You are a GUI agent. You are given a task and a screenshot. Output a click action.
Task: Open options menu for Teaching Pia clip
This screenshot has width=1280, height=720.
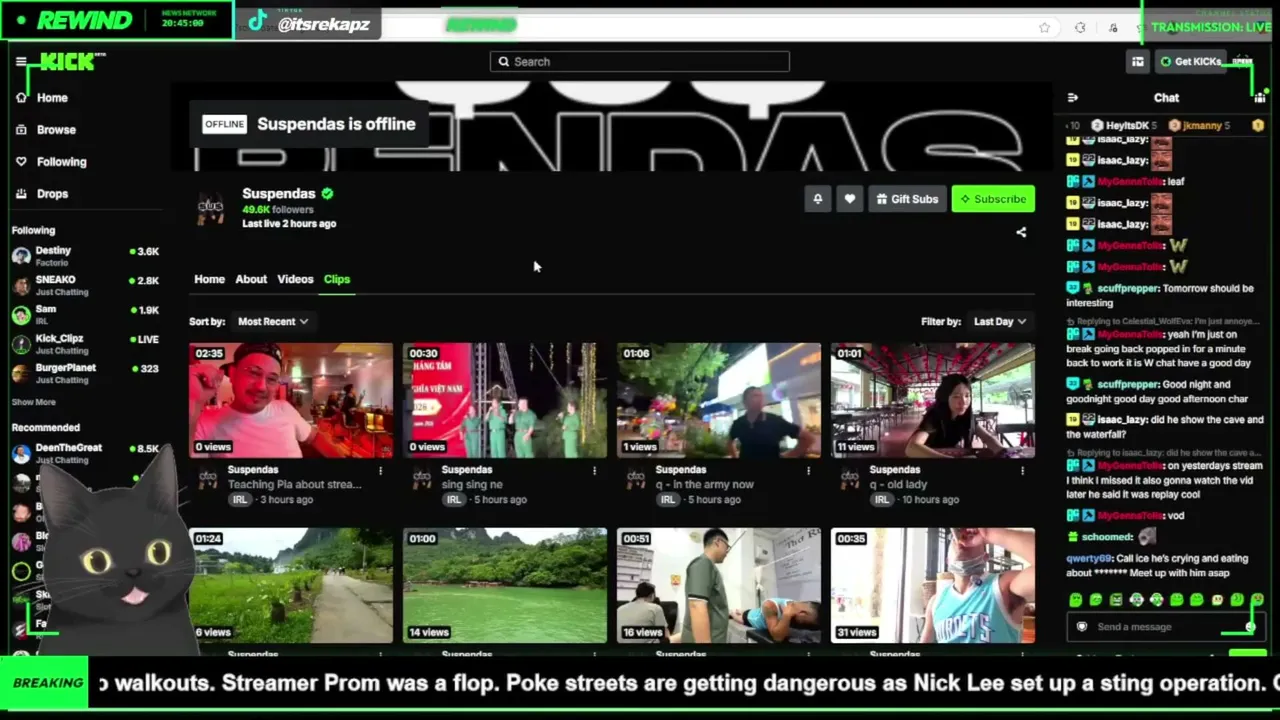pyautogui.click(x=380, y=470)
